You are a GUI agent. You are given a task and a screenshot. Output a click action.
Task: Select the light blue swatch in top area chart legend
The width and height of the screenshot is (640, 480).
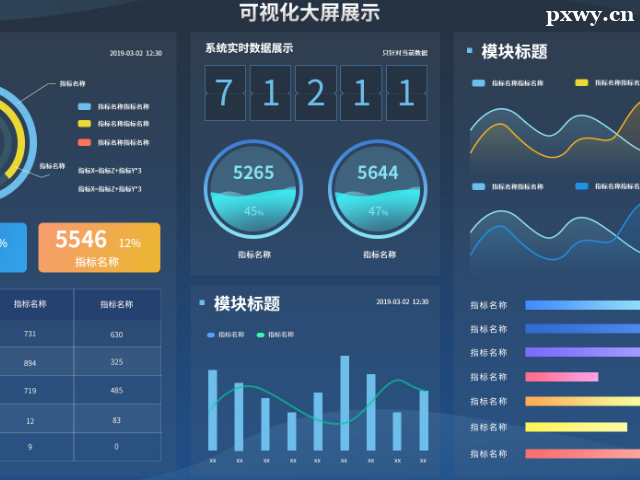click(x=478, y=83)
